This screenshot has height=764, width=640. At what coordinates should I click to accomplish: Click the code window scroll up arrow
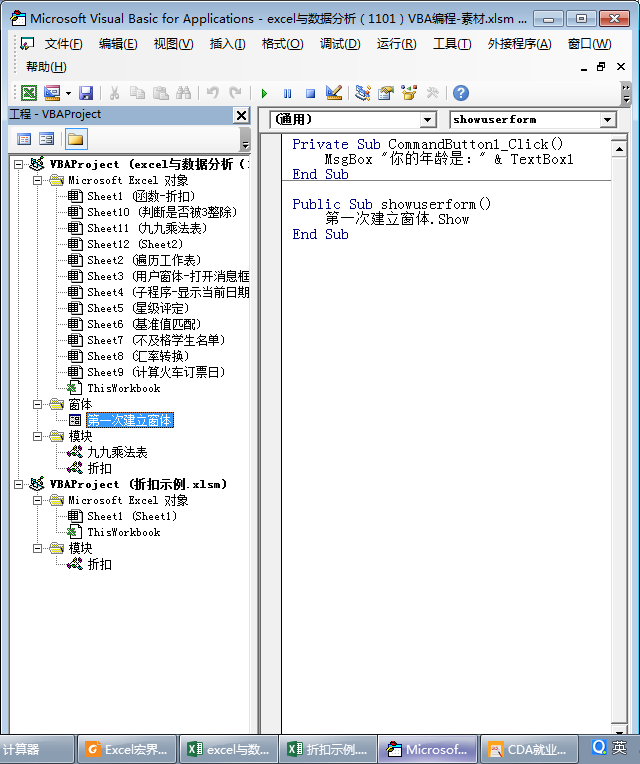619,149
